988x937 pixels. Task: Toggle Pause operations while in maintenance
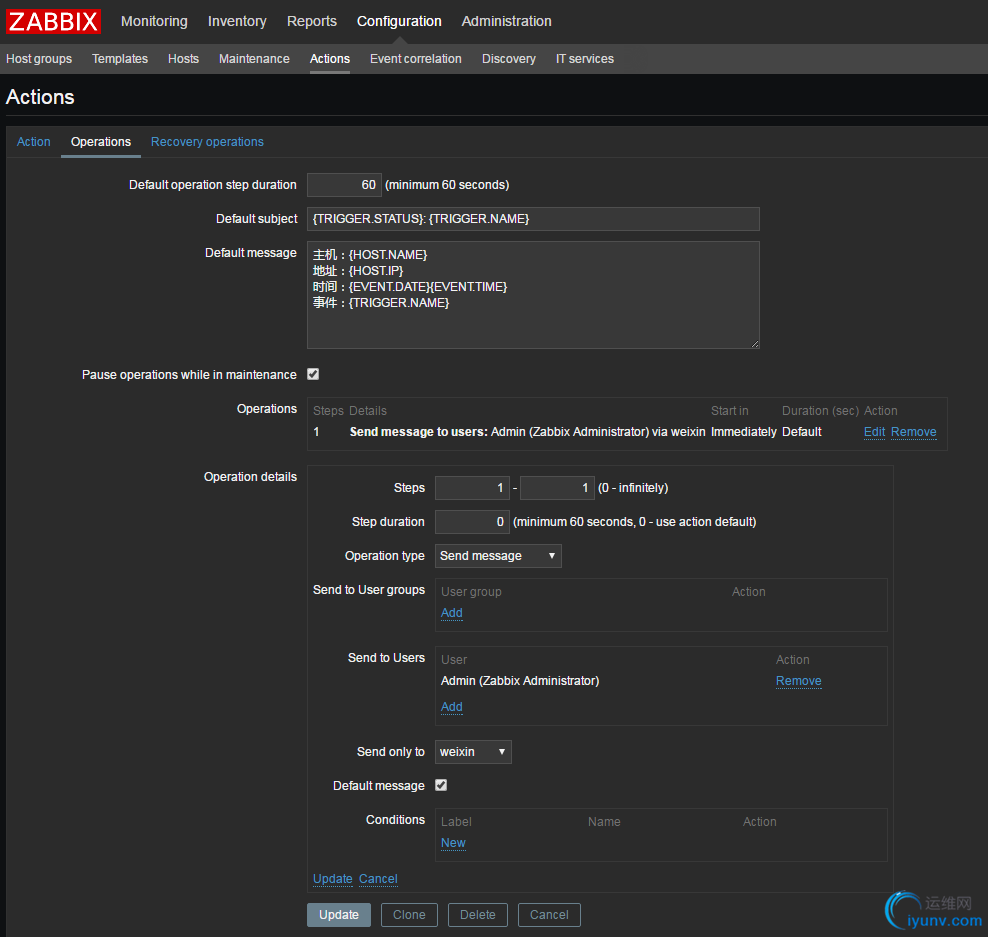(x=313, y=374)
